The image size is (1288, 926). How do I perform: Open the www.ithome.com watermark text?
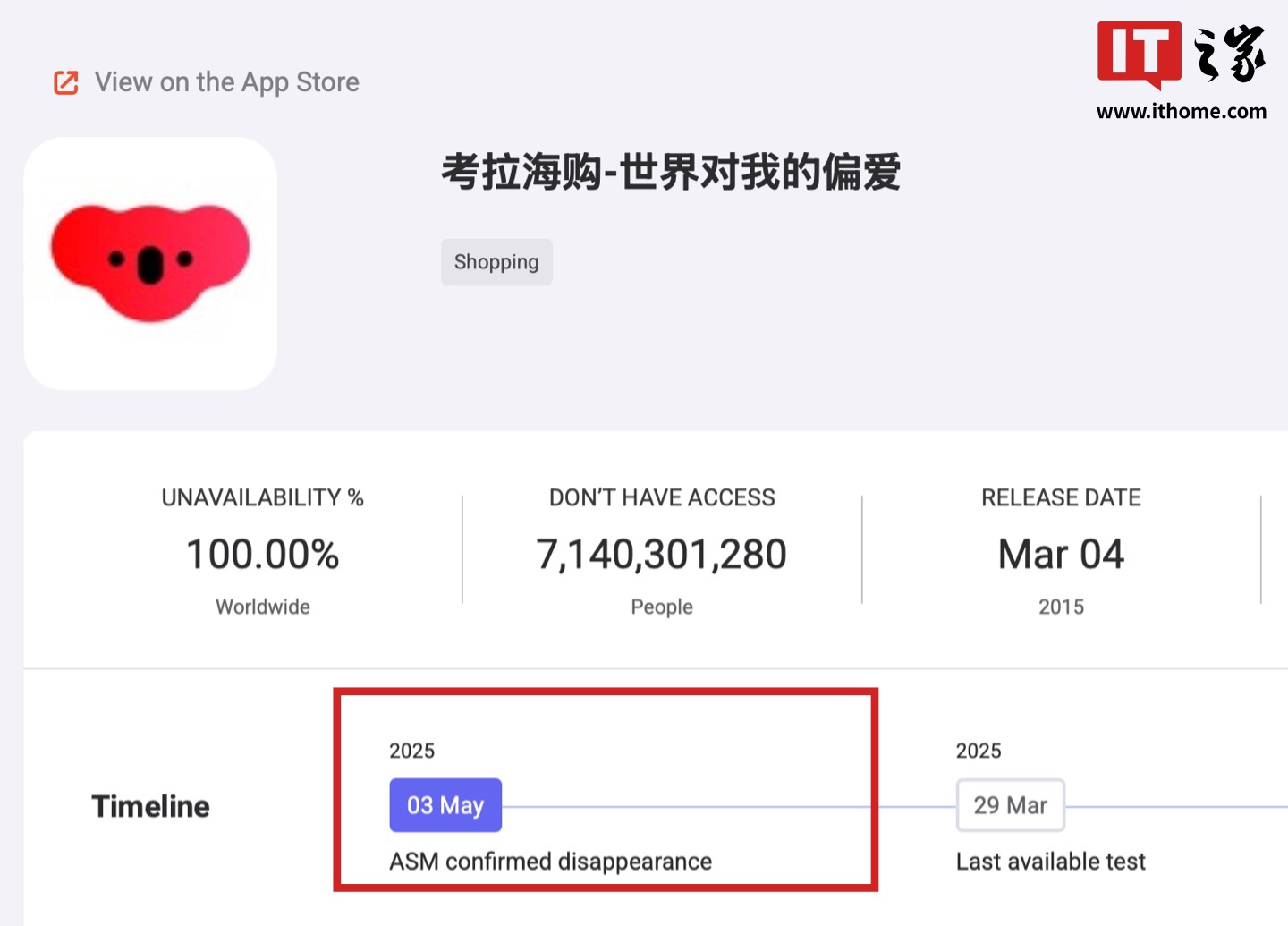coord(1182,111)
